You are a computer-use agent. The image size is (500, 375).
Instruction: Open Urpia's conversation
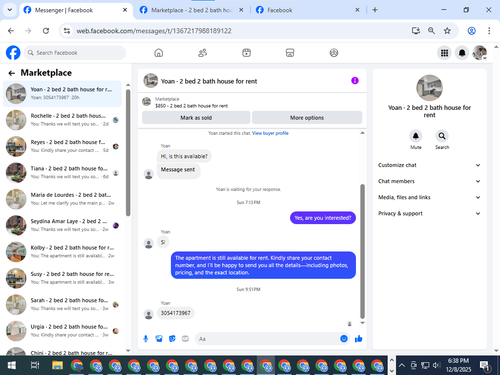coord(62,330)
